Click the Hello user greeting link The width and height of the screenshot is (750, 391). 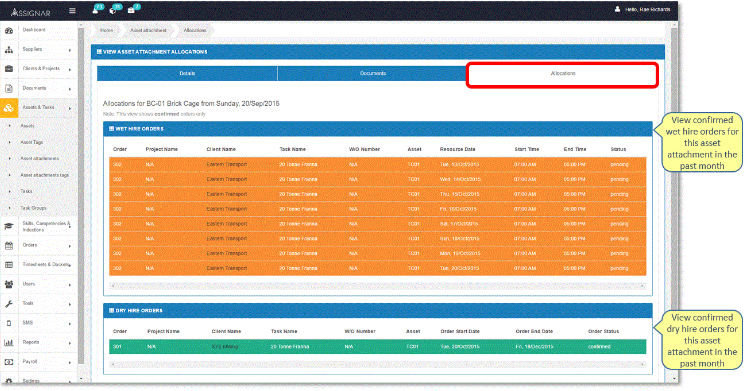point(648,10)
